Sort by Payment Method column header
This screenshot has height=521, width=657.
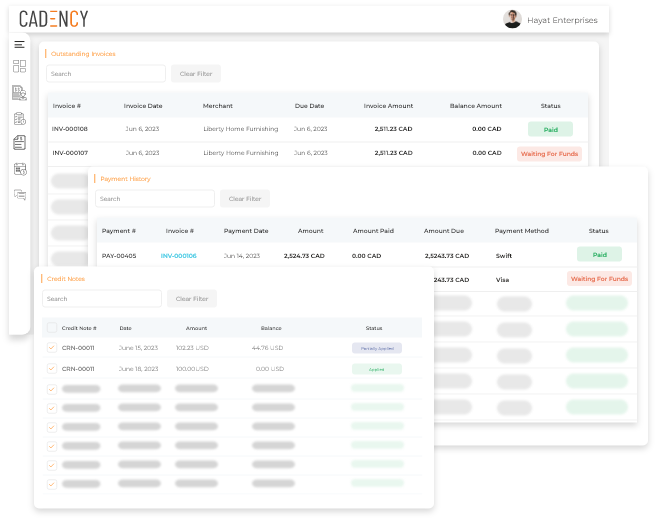522,231
